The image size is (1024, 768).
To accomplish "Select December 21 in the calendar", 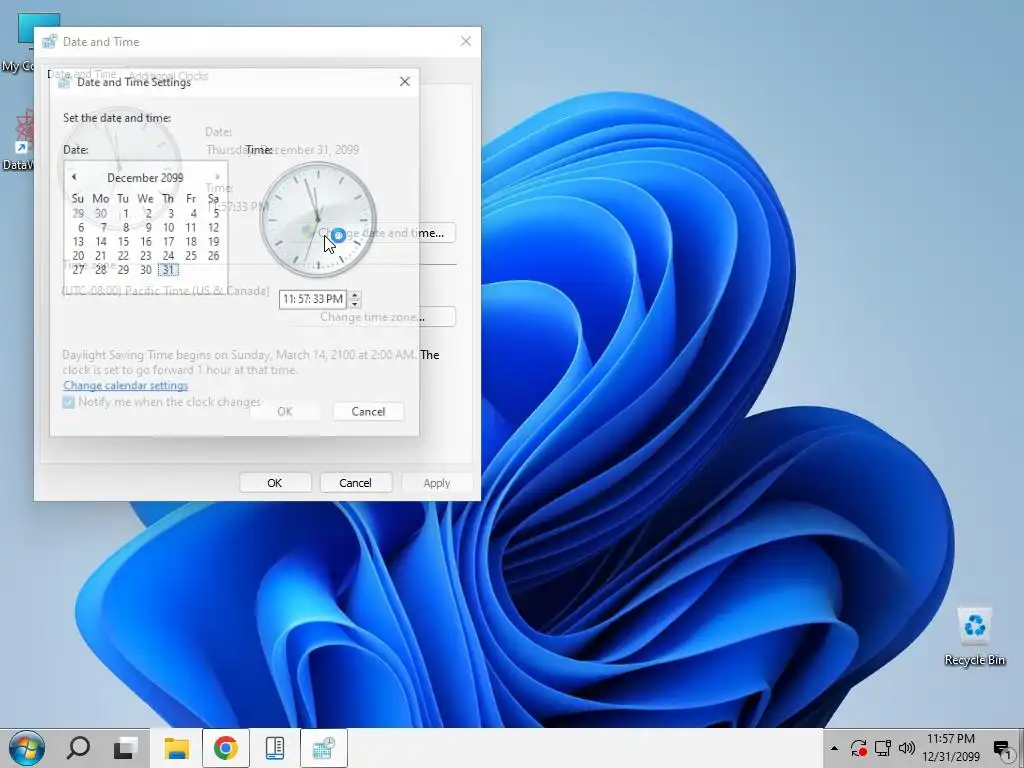I will (x=101, y=255).
